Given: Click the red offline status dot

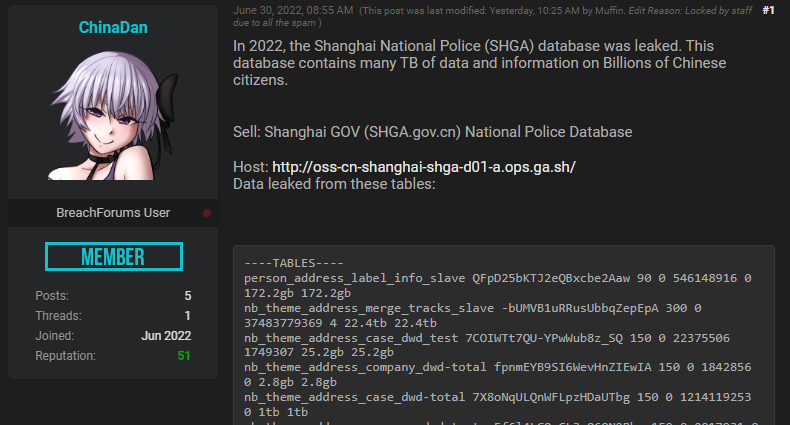Looking at the screenshot, I should tap(207, 213).
